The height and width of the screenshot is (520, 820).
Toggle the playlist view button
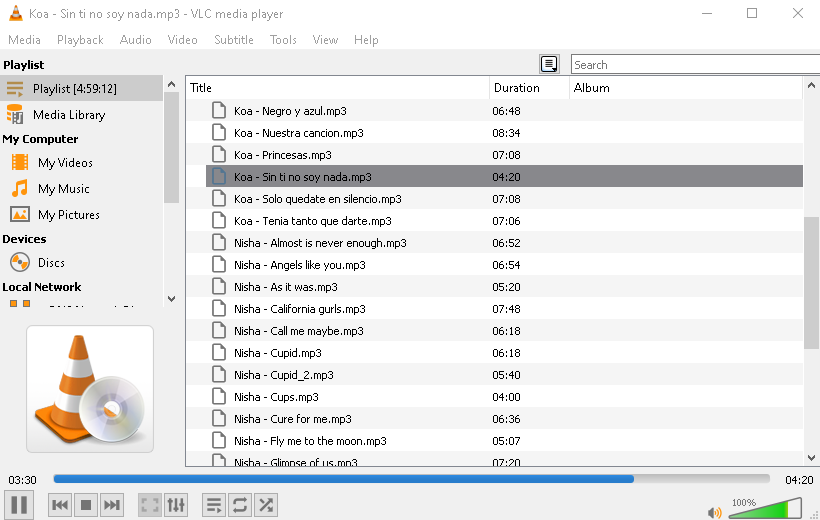(x=214, y=505)
